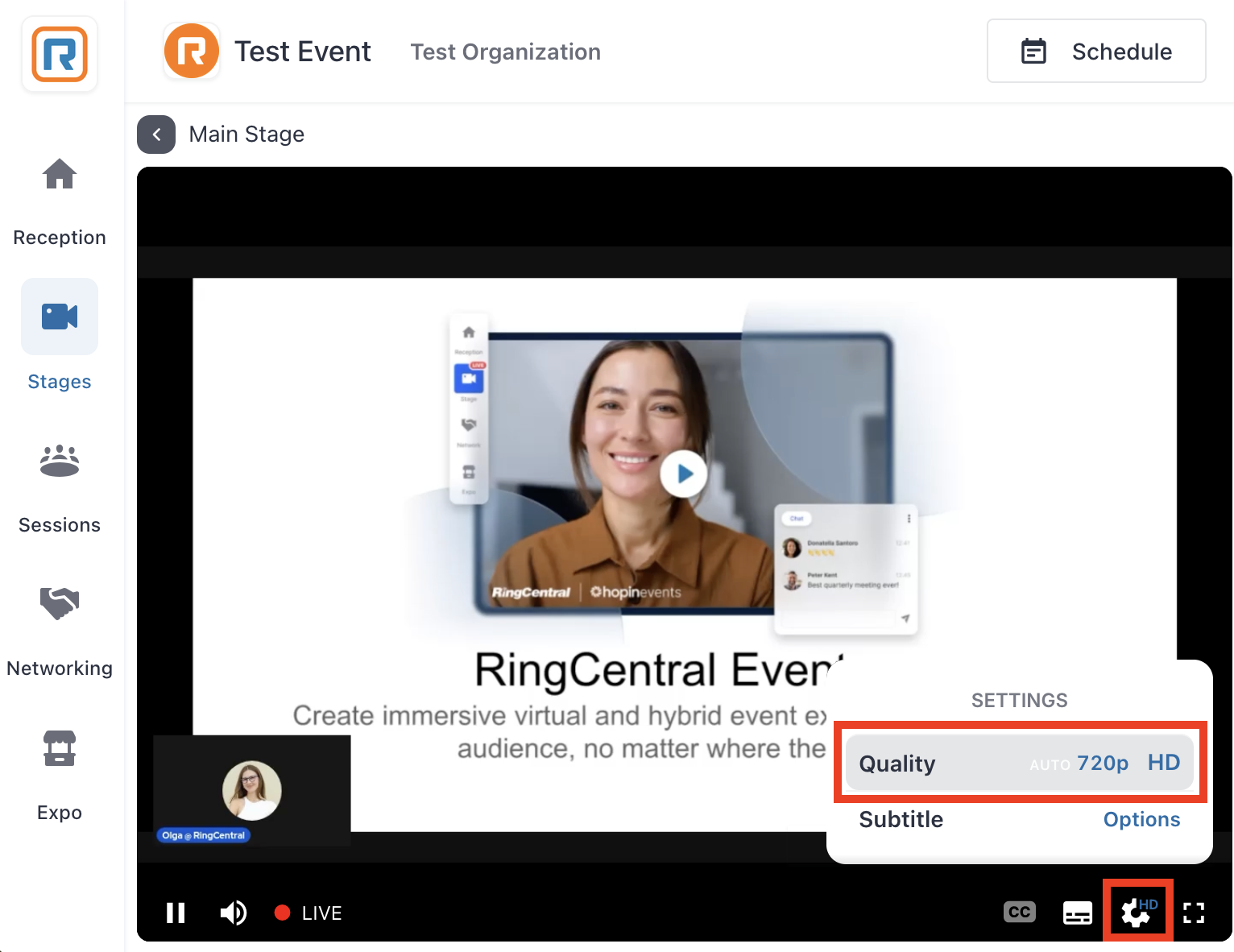Click the Expo label in sidebar
Screen dimensions: 1234x952
coord(60,813)
